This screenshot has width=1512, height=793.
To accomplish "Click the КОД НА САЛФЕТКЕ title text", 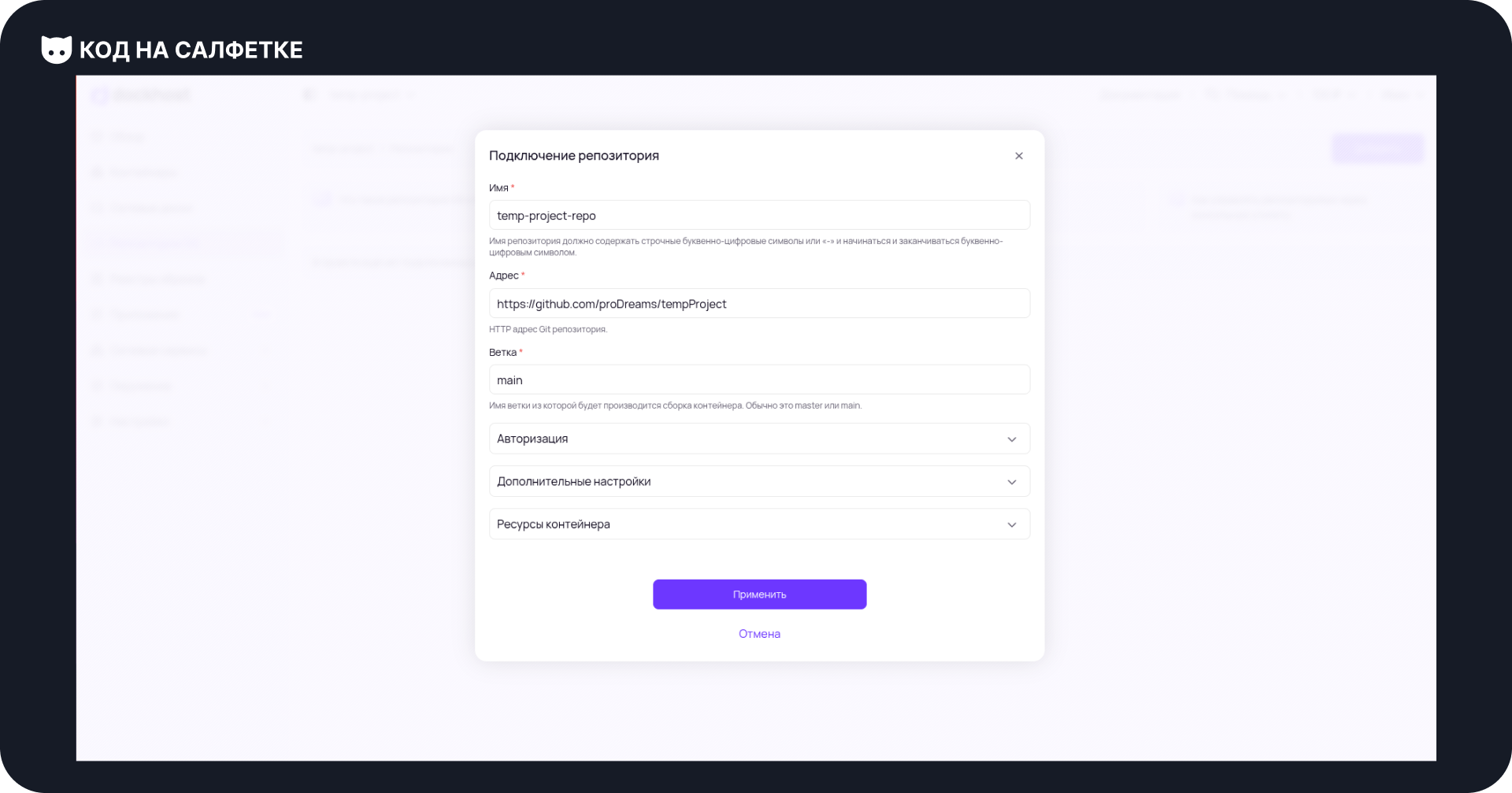I will (191, 50).
